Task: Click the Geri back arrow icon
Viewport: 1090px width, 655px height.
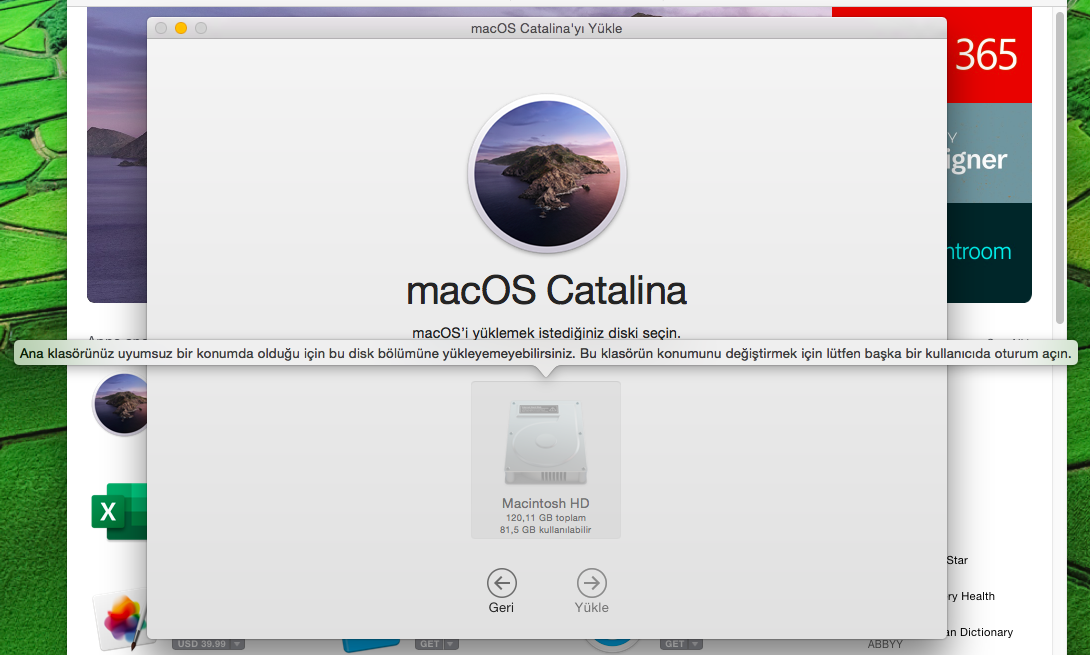Action: point(501,583)
